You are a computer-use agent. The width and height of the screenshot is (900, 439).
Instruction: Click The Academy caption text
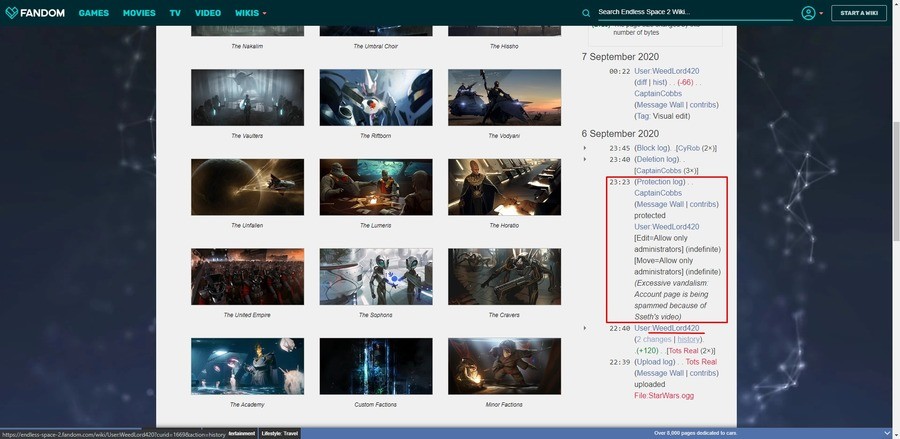tap(247, 405)
